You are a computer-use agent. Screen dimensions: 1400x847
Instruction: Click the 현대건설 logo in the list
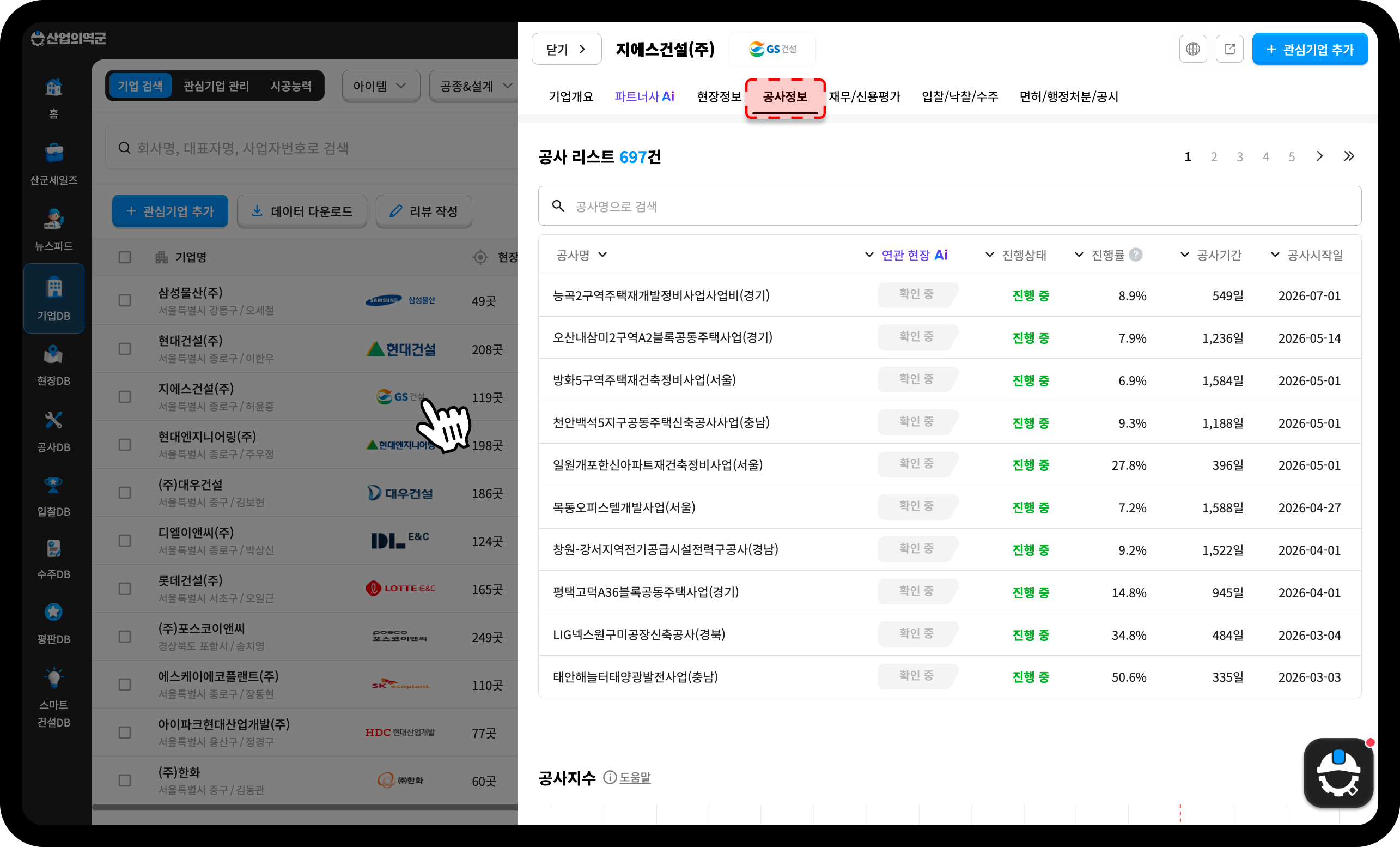(400, 348)
